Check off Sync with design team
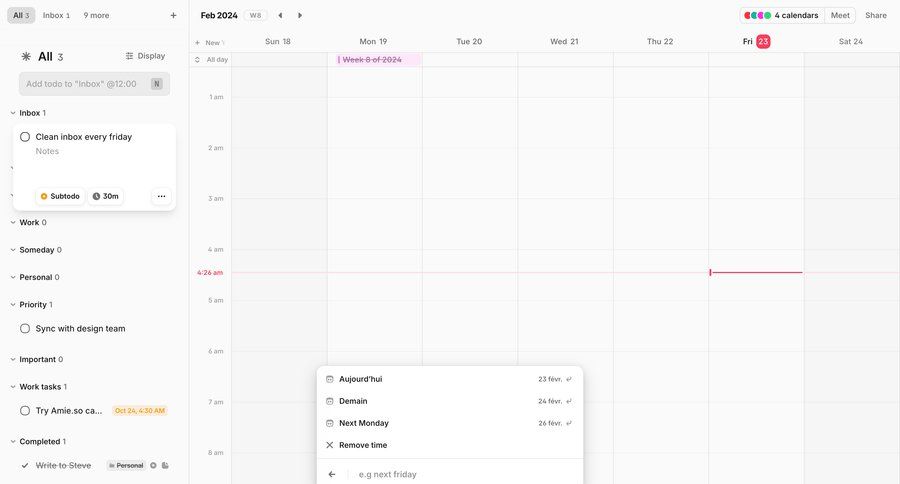Image resolution: width=900 pixels, height=484 pixels. click(x=25, y=328)
